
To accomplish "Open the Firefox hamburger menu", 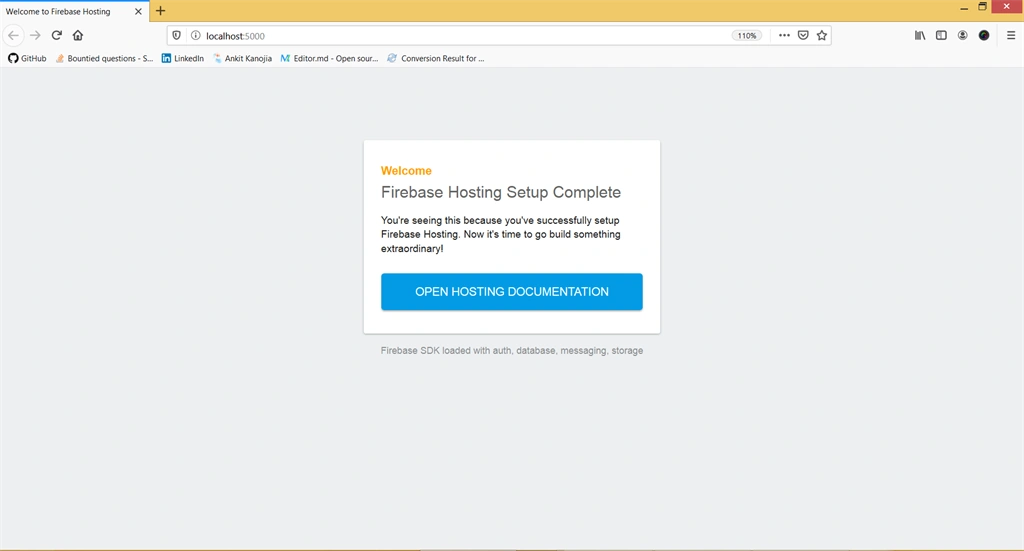I will click(x=1011, y=35).
